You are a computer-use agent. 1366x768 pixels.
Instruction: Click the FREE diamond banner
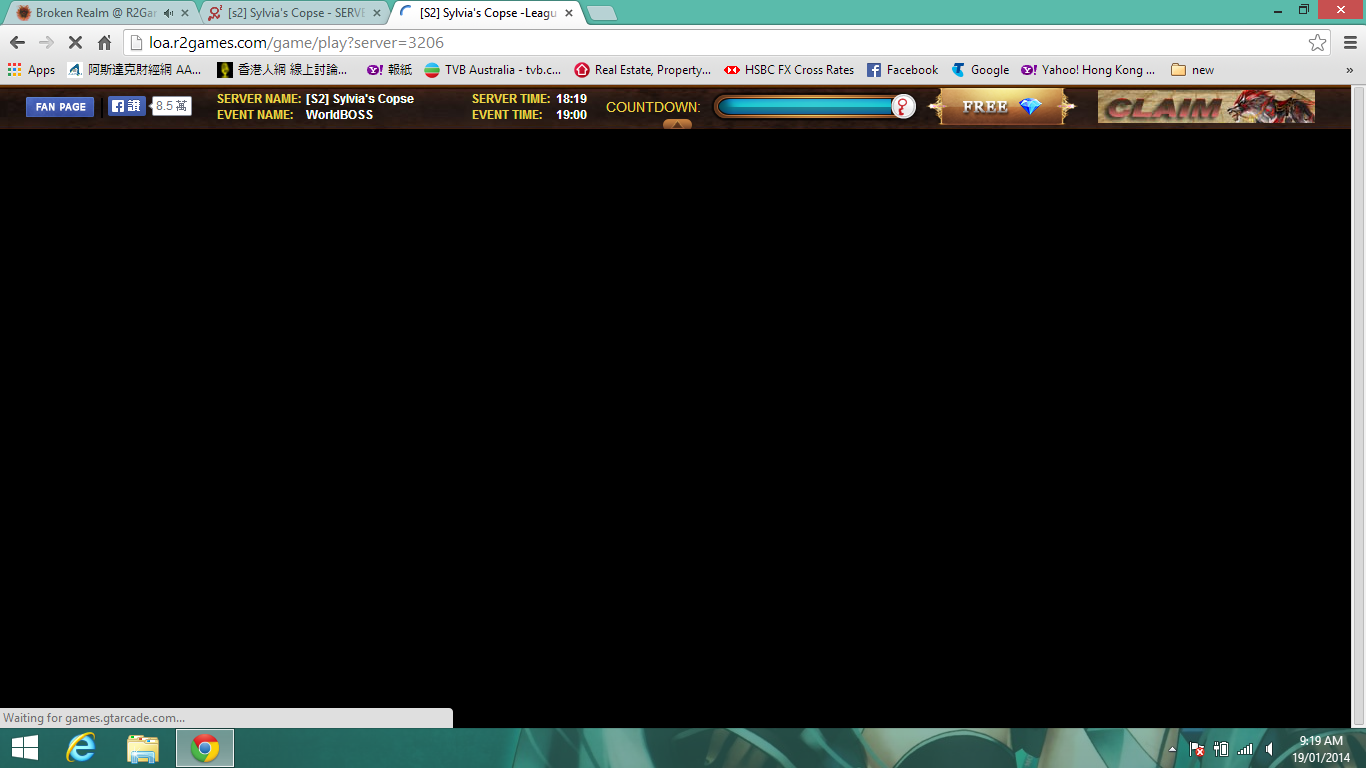[1001, 107]
